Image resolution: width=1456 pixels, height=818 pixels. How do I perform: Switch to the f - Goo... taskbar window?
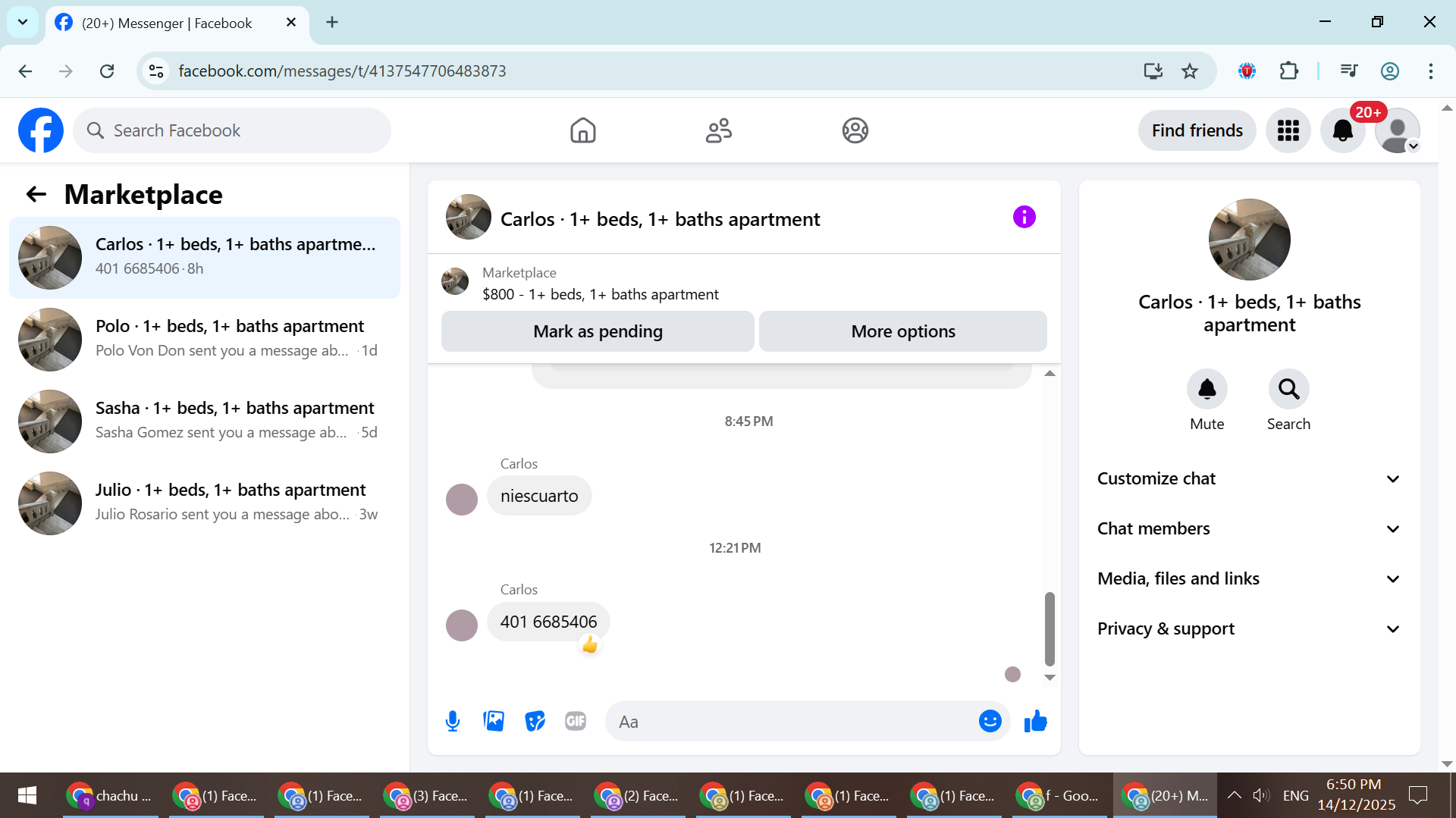(x=1060, y=795)
